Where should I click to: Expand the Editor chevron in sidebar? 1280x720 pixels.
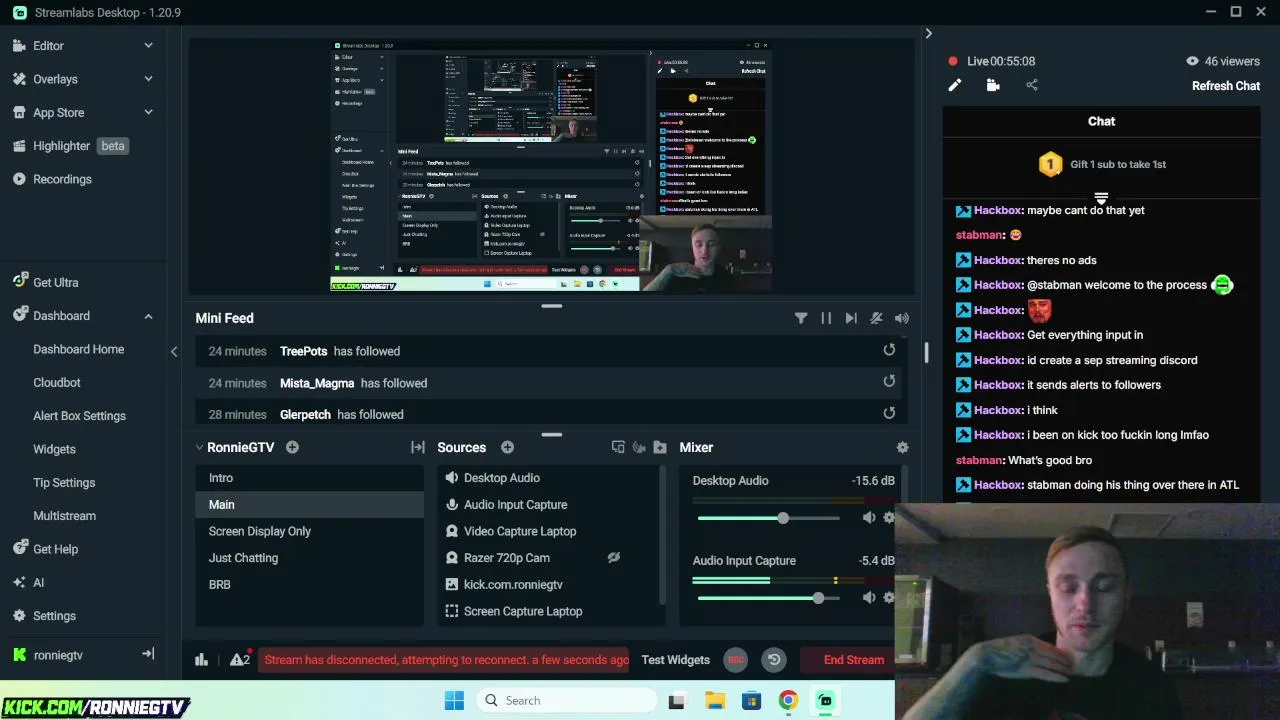pyautogui.click(x=148, y=45)
